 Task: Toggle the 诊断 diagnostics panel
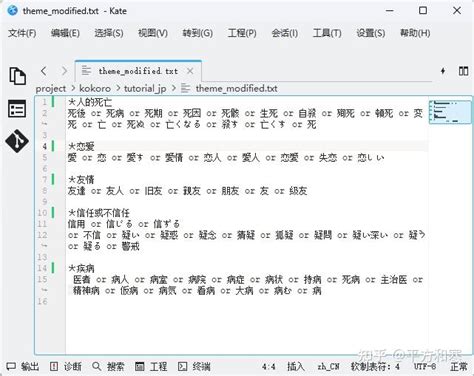(66, 367)
